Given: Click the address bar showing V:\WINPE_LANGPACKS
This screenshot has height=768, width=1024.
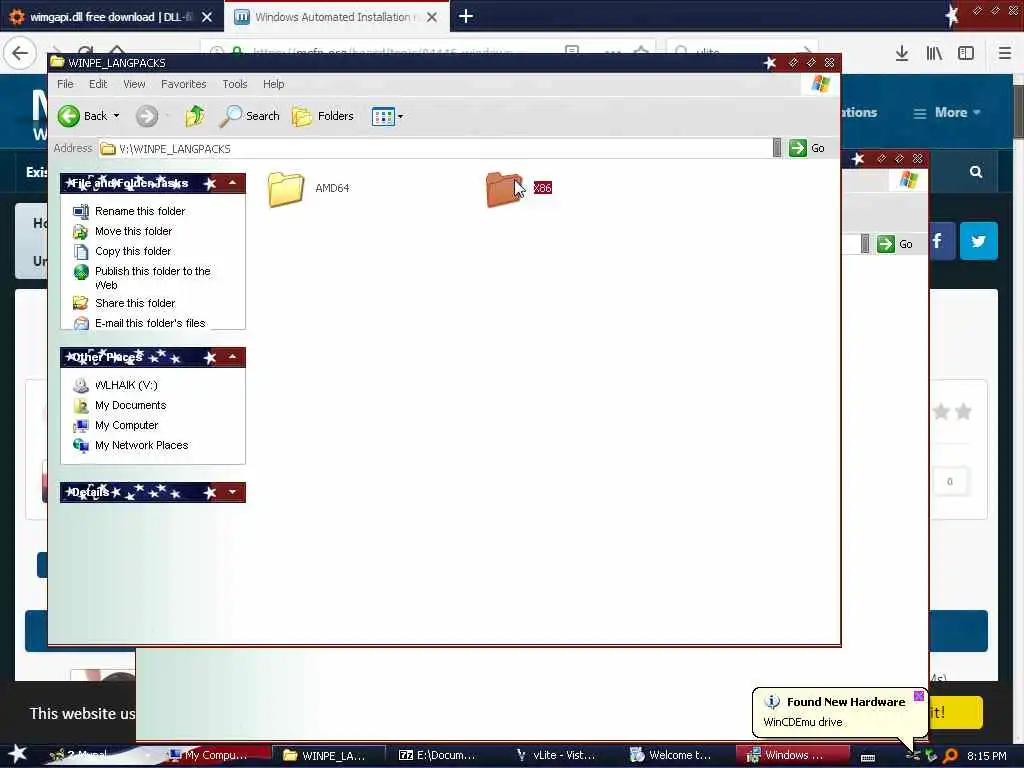Looking at the screenshot, I should point(435,149).
